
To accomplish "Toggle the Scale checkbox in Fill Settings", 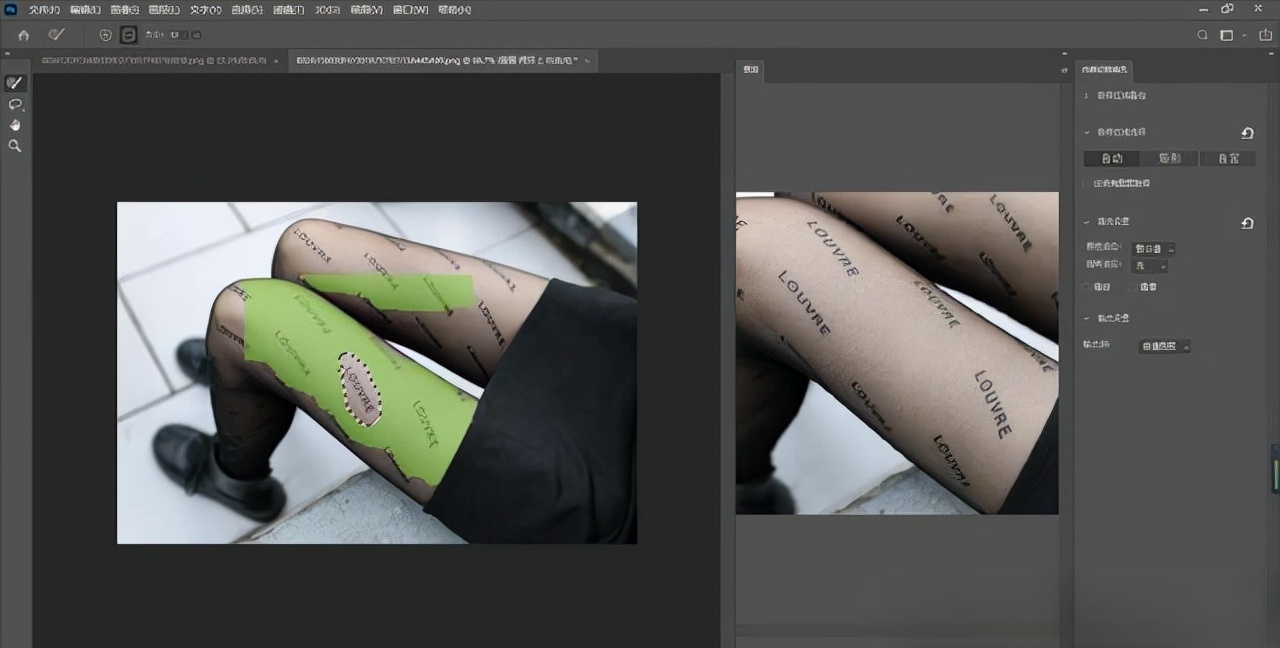I will coord(1087,287).
